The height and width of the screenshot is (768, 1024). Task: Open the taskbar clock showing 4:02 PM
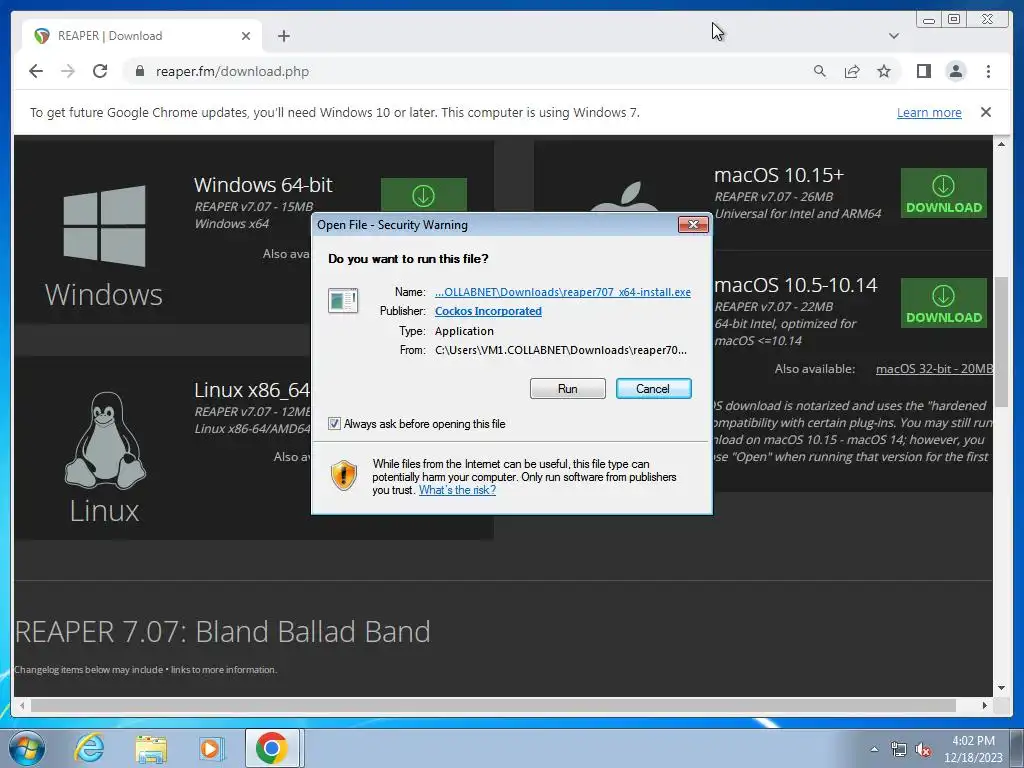973,749
